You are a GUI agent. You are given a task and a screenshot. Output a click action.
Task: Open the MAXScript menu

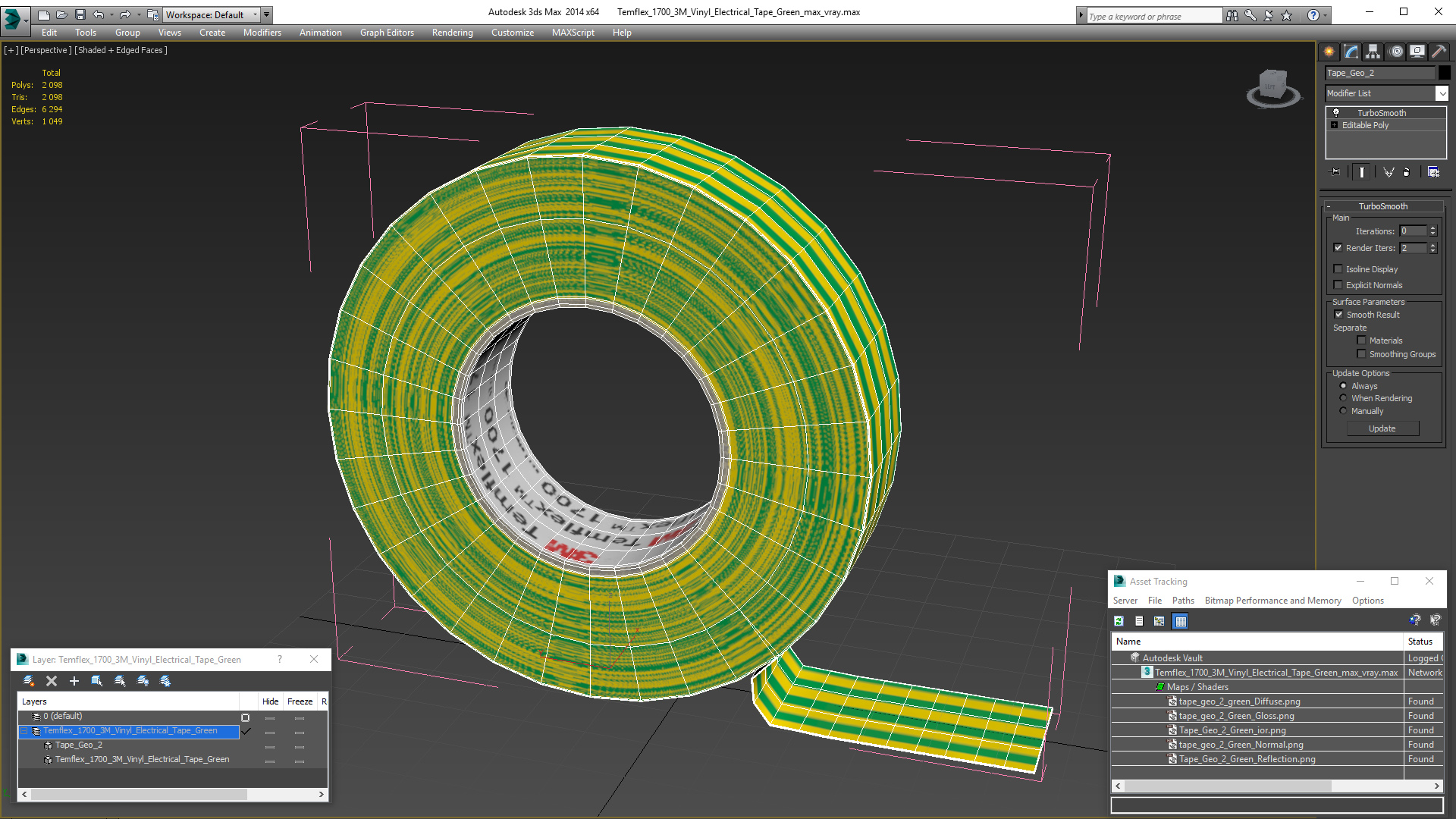(x=573, y=33)
